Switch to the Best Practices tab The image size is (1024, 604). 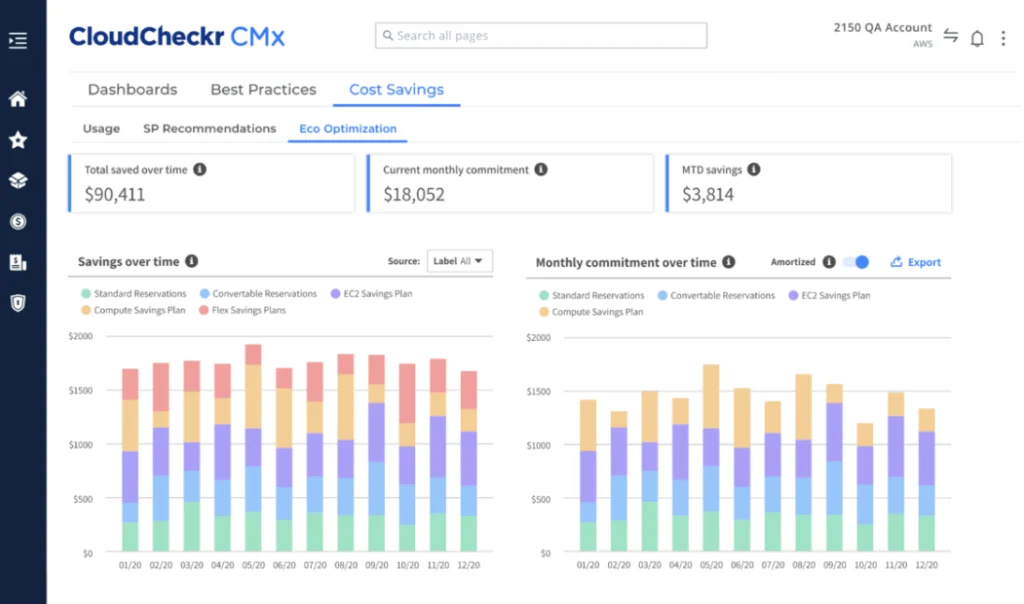[x=263, y=90]
